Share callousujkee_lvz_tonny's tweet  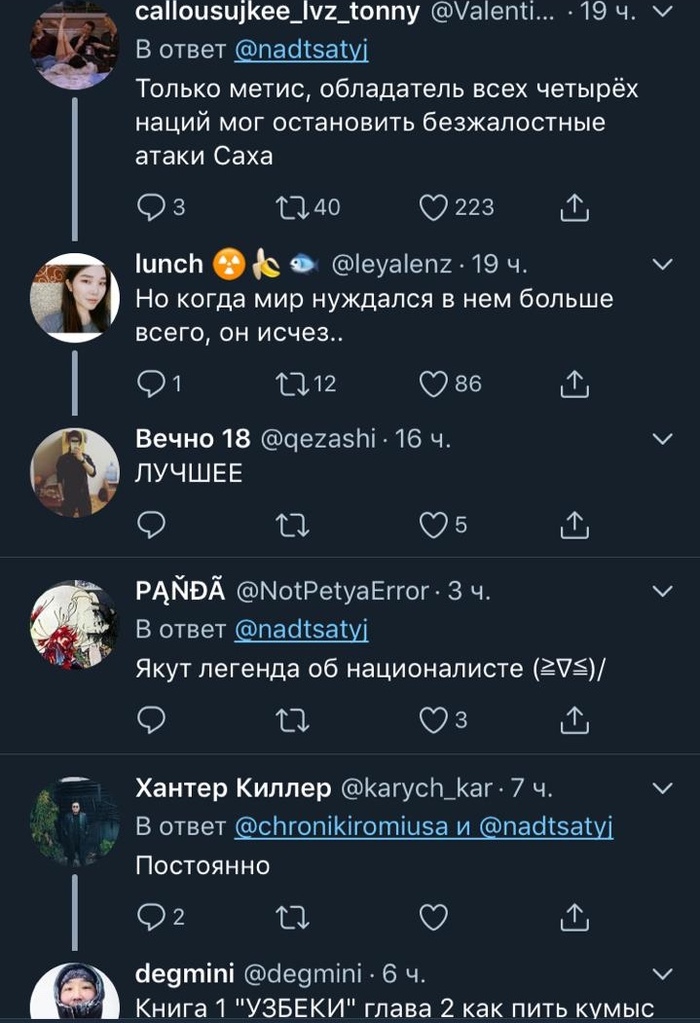pos(574,207)
